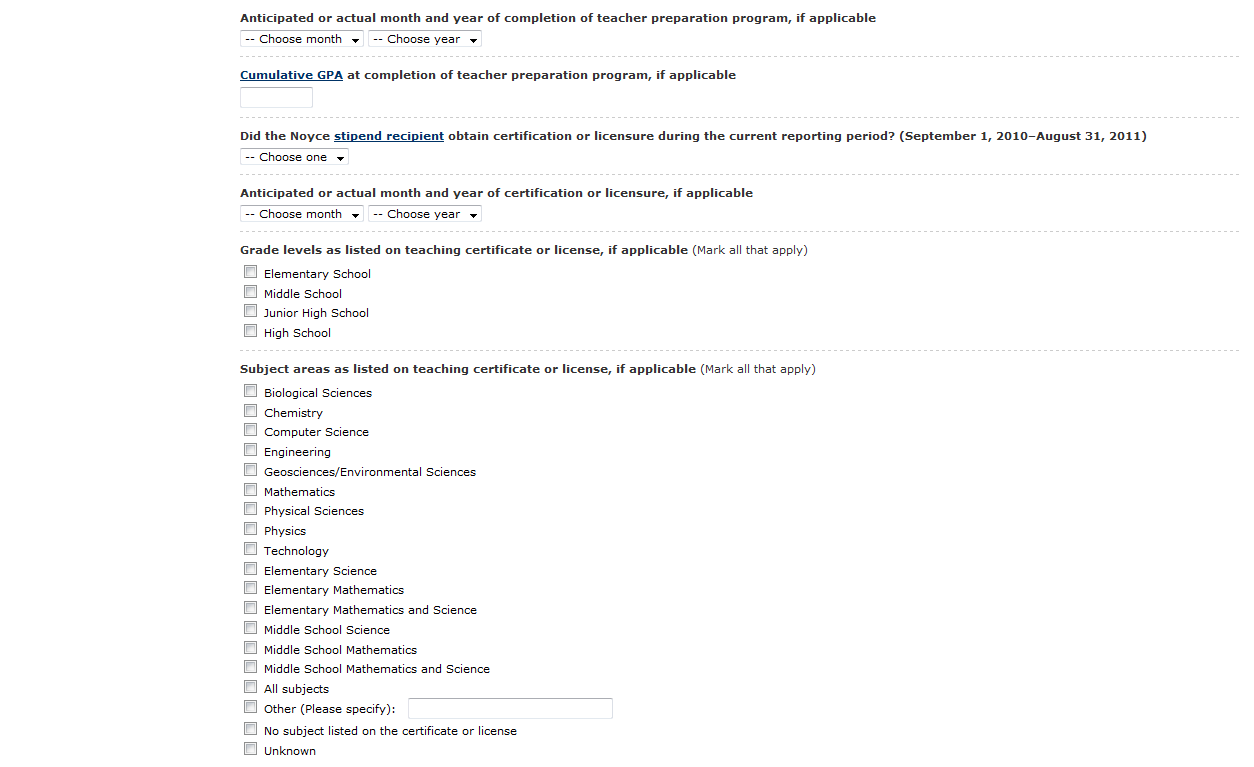Enable the Biological Sciences subject checkbox
Screen dimensions: 1254x767
[250, 391]
